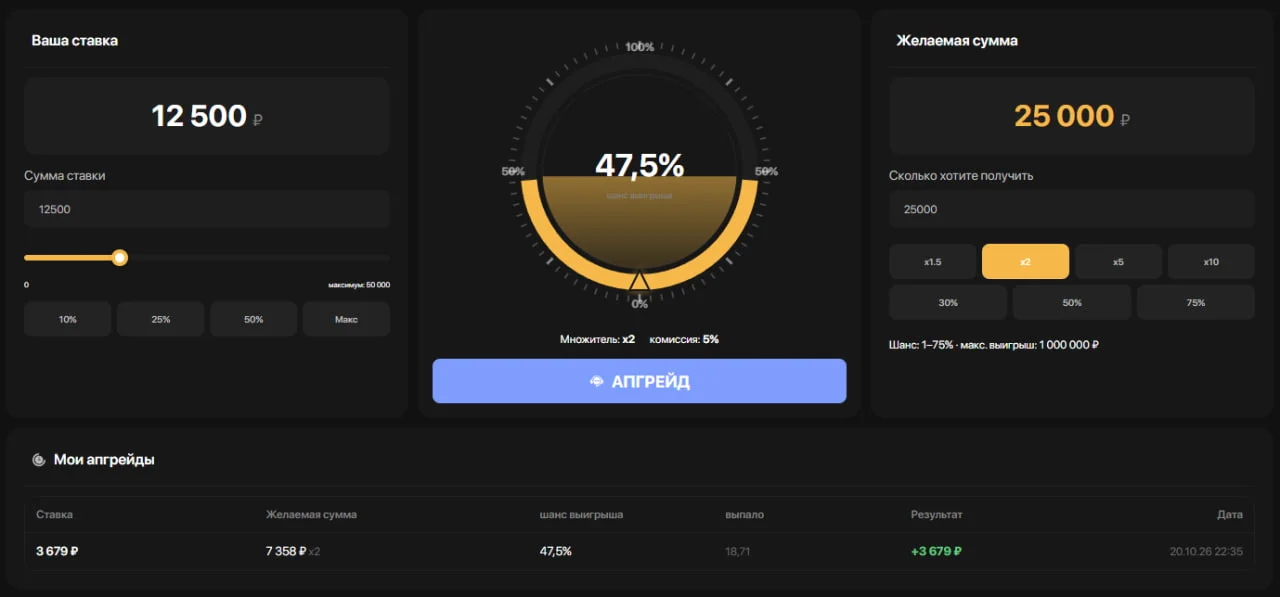Viewport: 1280px width, 597px height.
Task: Click the Сумма ставки input field
Action: pos(207,209)
